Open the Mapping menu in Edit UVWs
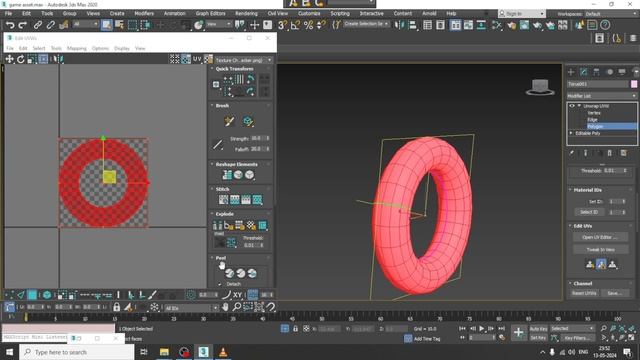 (77, 48)
